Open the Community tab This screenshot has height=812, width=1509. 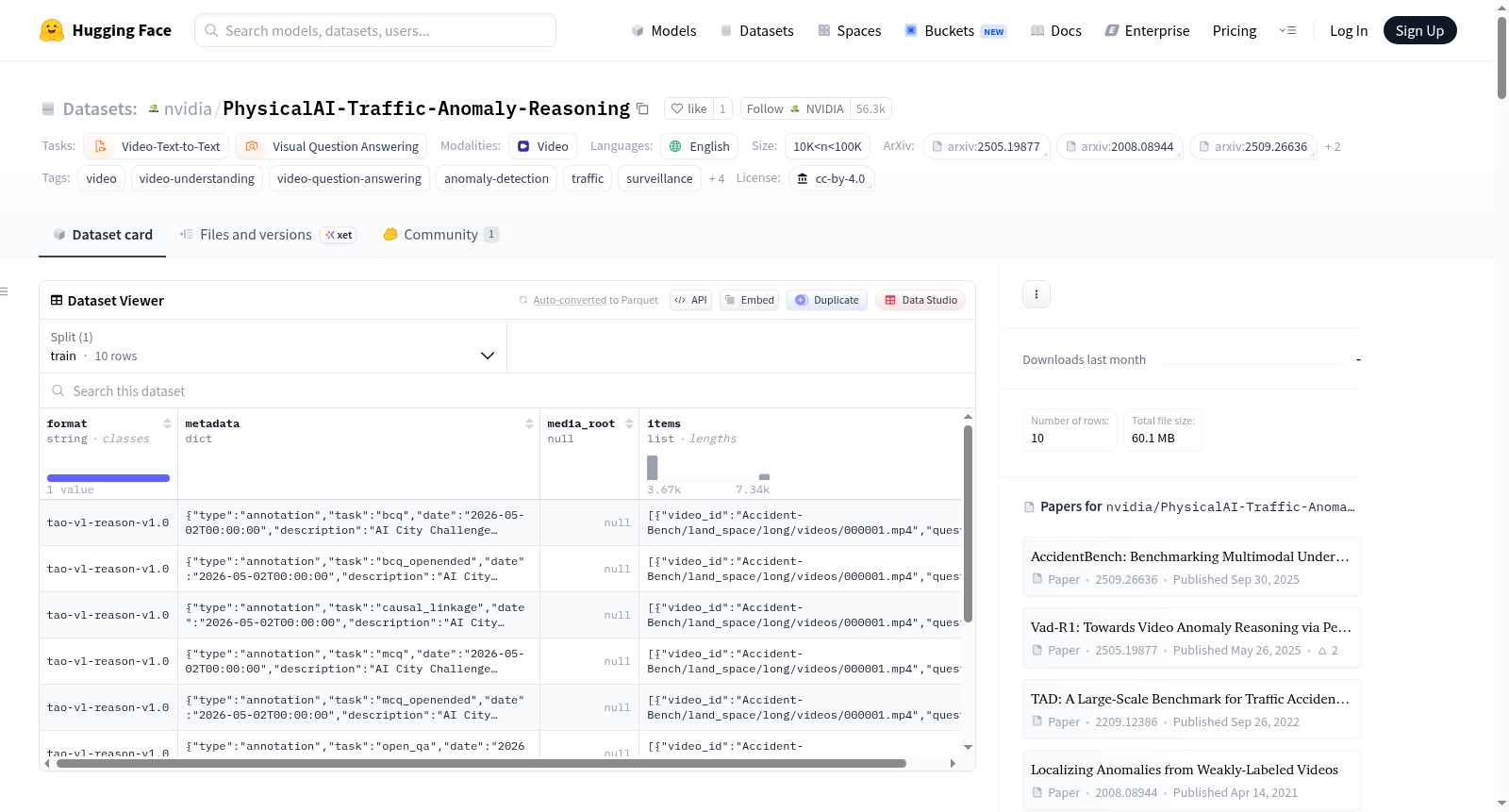(440, 234)
